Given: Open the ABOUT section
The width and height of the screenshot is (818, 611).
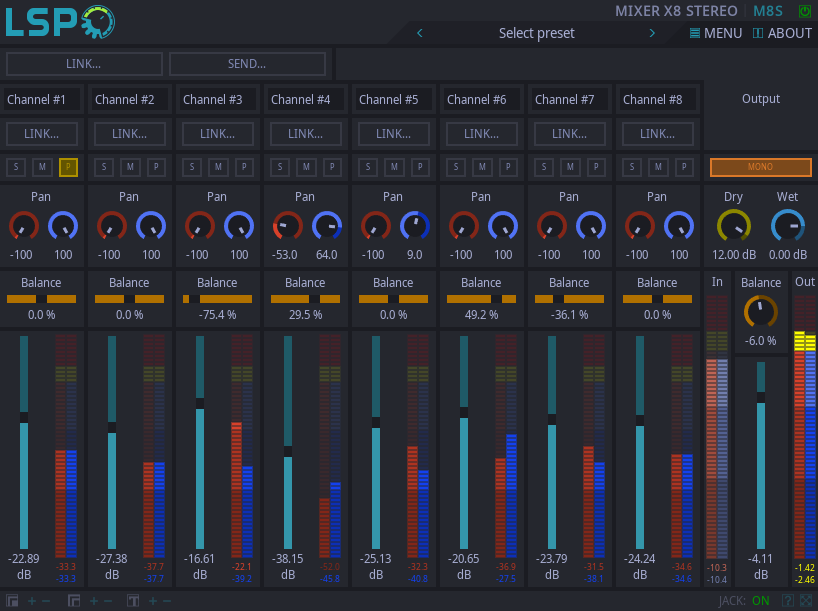Looking at the screenshot, I should pyautogui.click(x=782, y=33).
